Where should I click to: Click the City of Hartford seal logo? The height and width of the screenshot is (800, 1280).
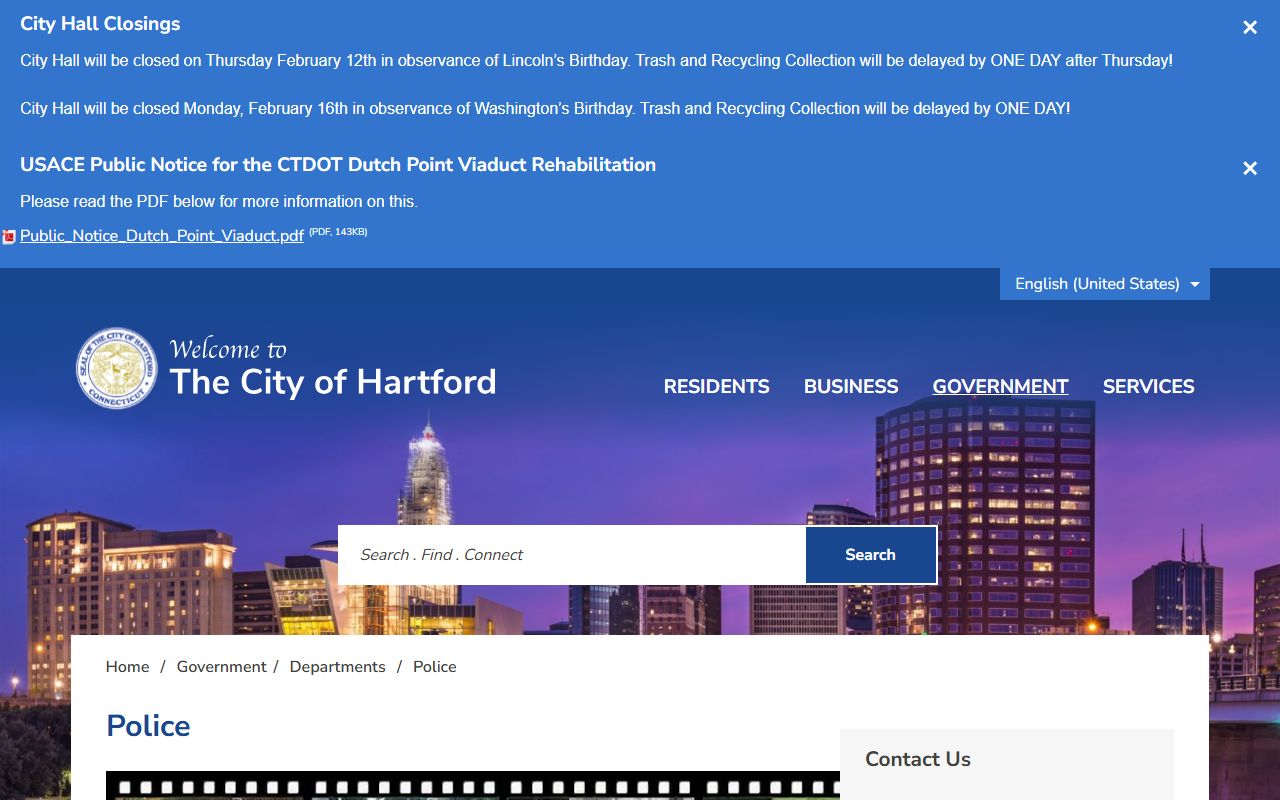117,368
